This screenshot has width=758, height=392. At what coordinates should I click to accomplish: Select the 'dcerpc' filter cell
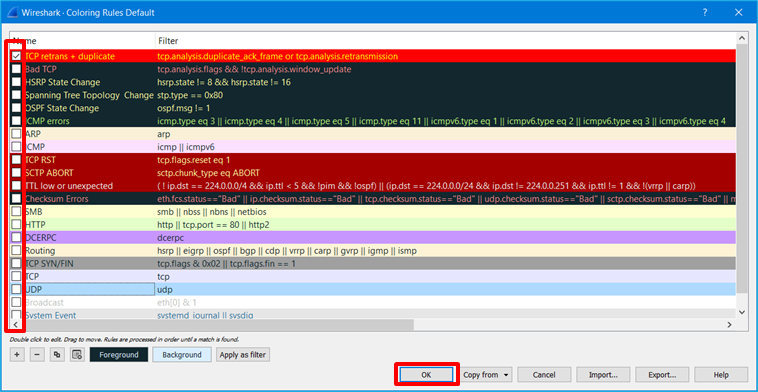pos(170,237)
